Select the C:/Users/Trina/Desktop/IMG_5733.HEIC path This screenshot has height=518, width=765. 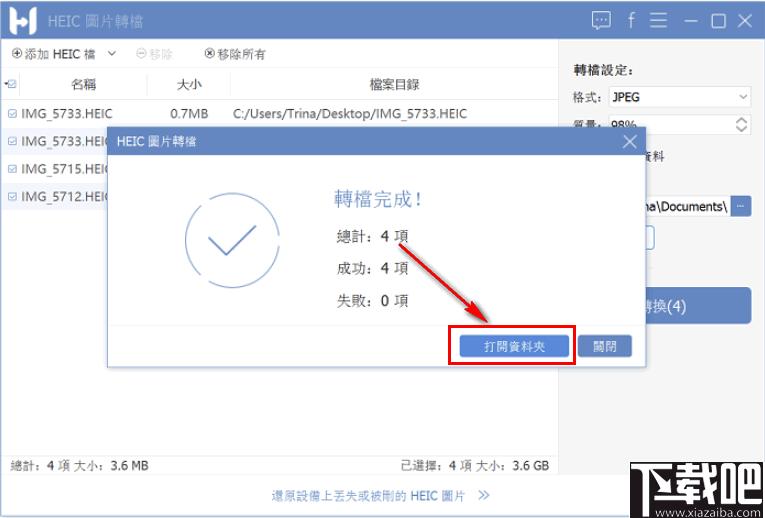pos(350,114)
